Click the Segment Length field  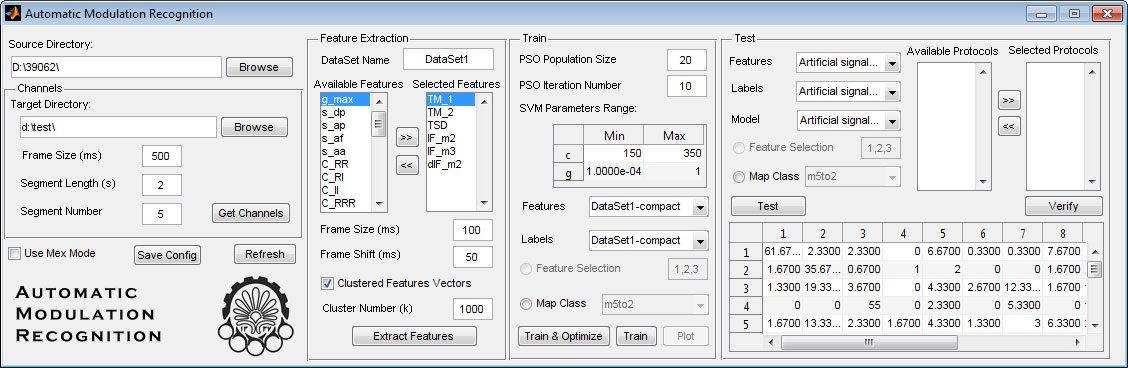point(161,185)
